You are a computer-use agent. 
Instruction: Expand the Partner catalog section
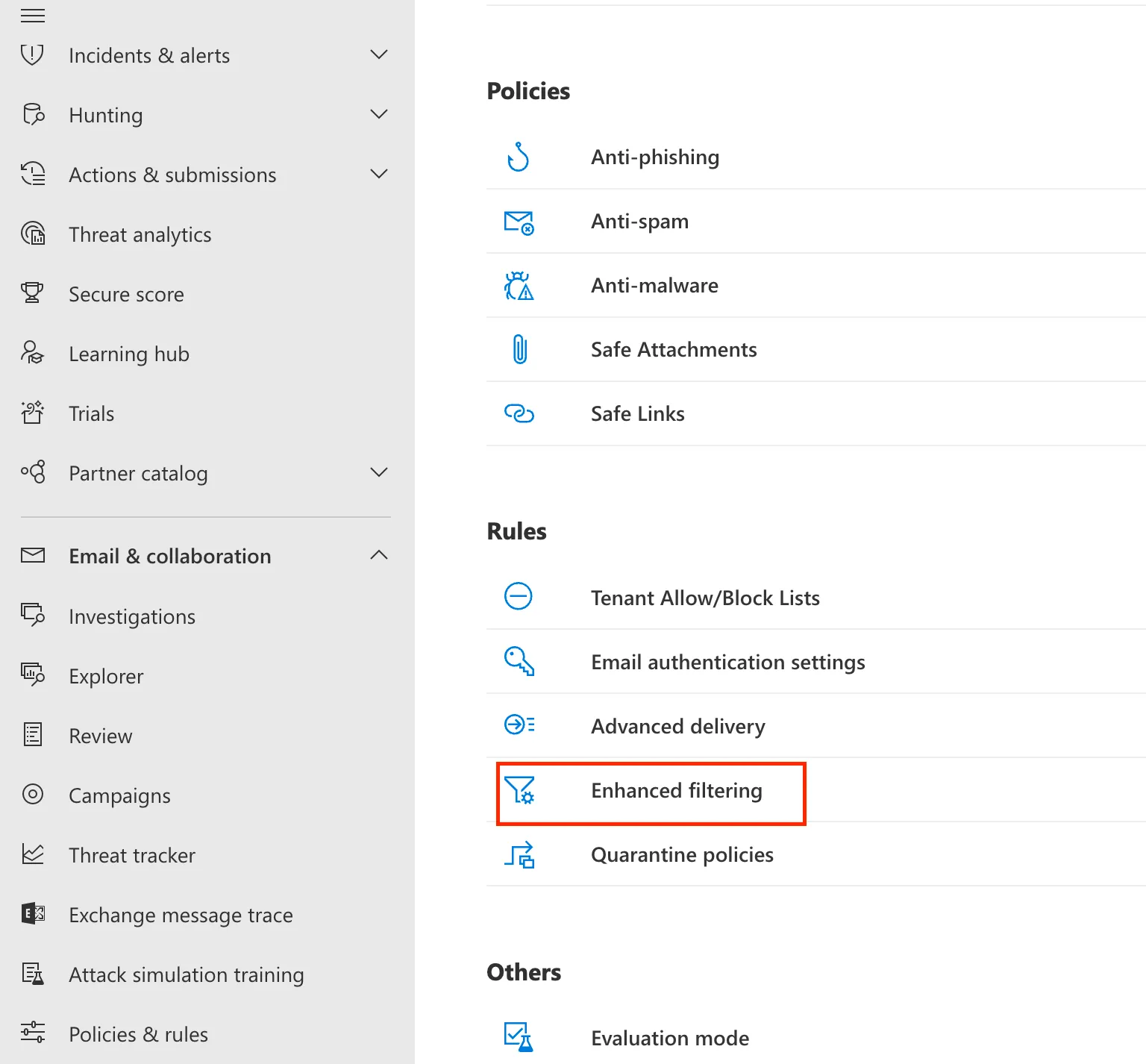(379, 472)
